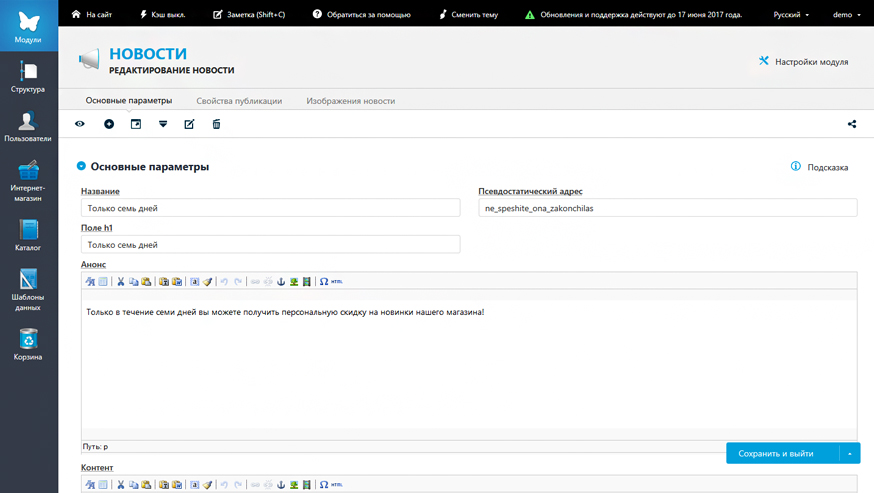The width and height of the screenshot is (874, 493).
Task: Click Insert link icon in Анонс editor
Action: pyautogui.click(x=255, y=282)
